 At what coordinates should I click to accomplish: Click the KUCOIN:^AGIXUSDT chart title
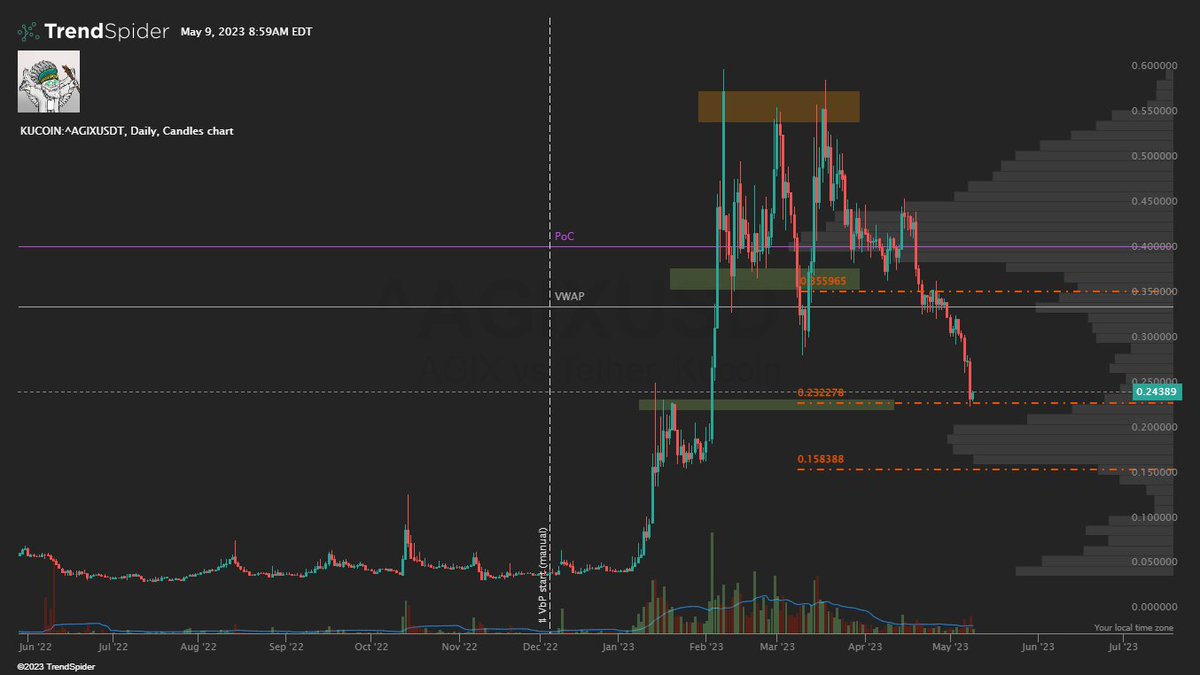point(126,131)
